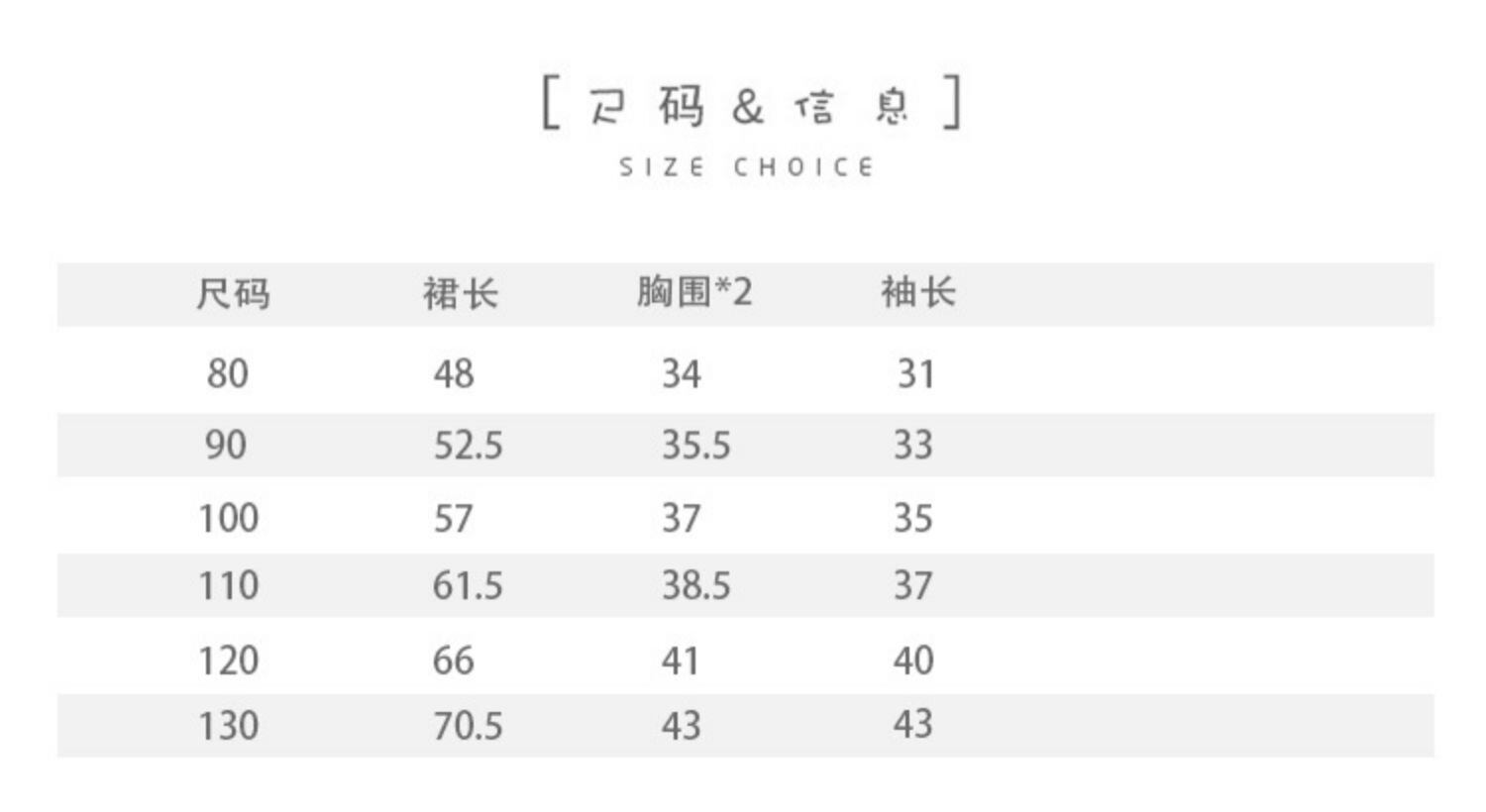Click the 袖长 column header
Screen dimensions: 1486x812
918,292
